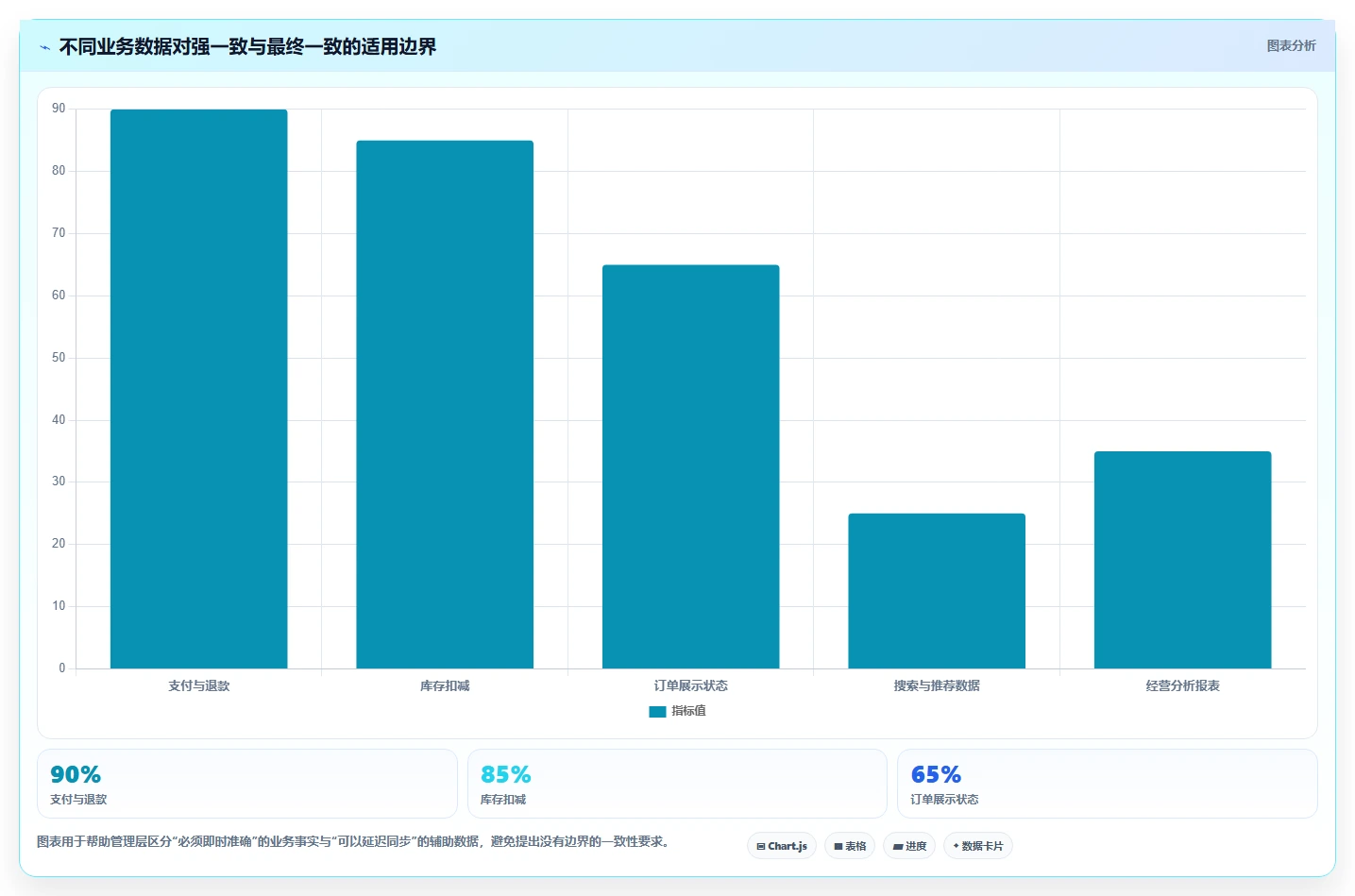Click the 搜索与推荐数据 bar in the chart

937,591
